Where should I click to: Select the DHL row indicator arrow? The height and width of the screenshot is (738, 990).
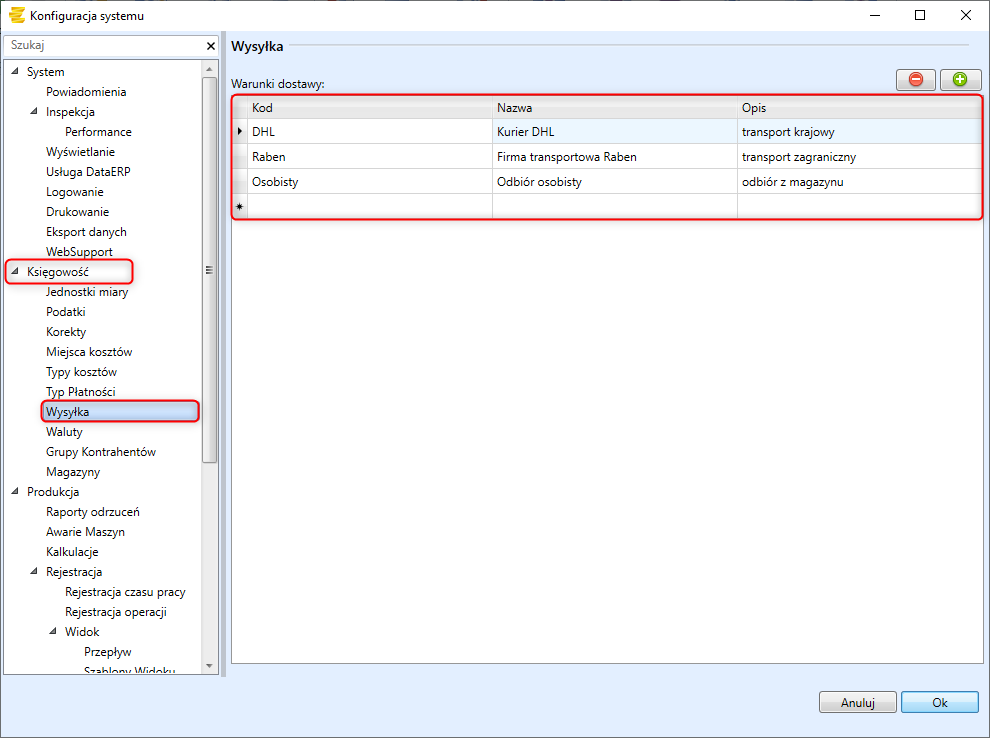(x=239, y=131)
